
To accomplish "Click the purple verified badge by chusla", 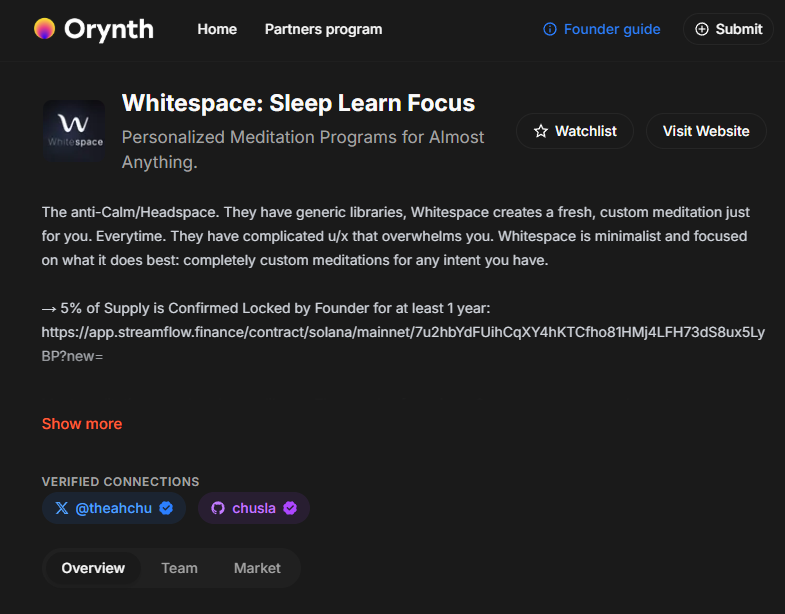I will pos(290,508).
